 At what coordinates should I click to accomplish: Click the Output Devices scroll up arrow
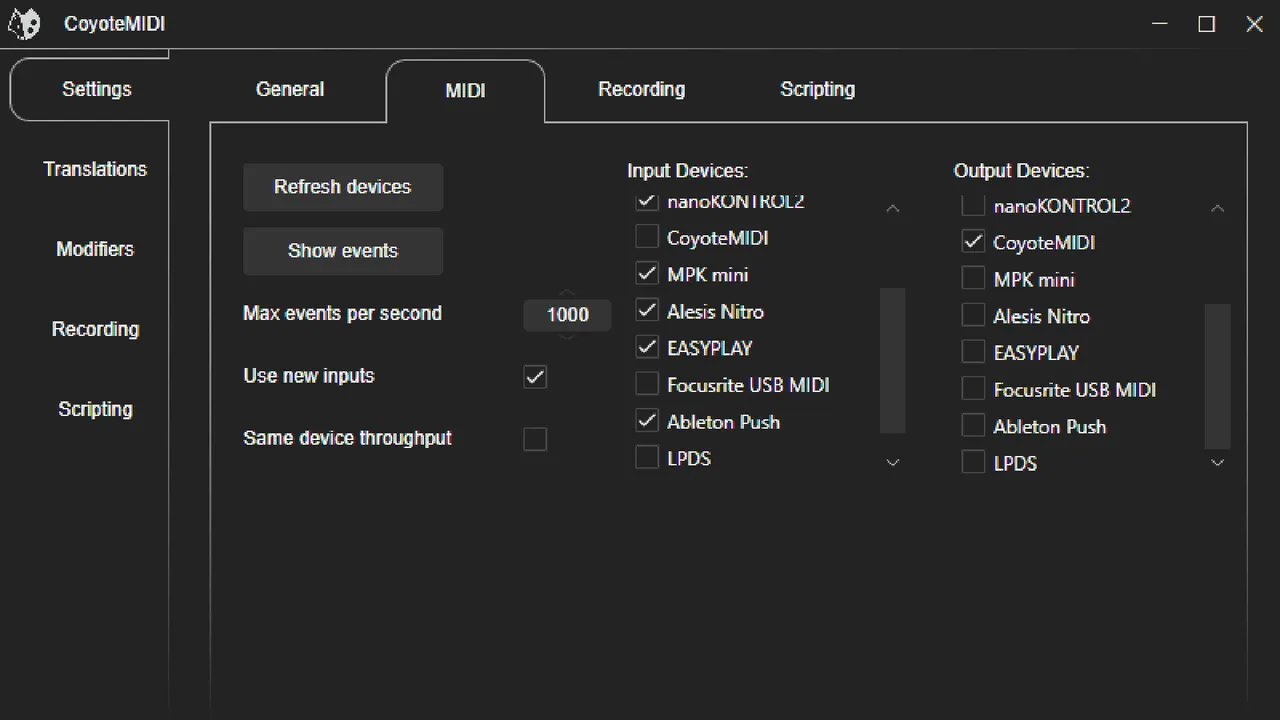pos(1217,208)
